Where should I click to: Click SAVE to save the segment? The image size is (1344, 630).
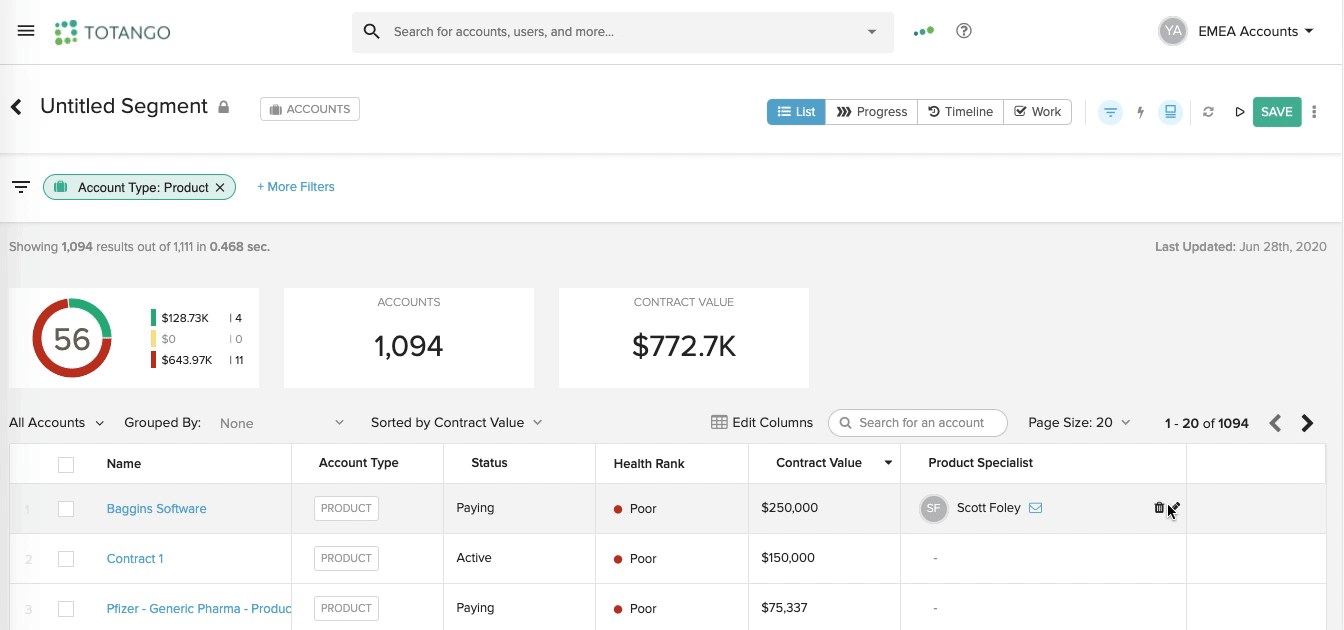pyautogui.click(x=1276, y=111)
